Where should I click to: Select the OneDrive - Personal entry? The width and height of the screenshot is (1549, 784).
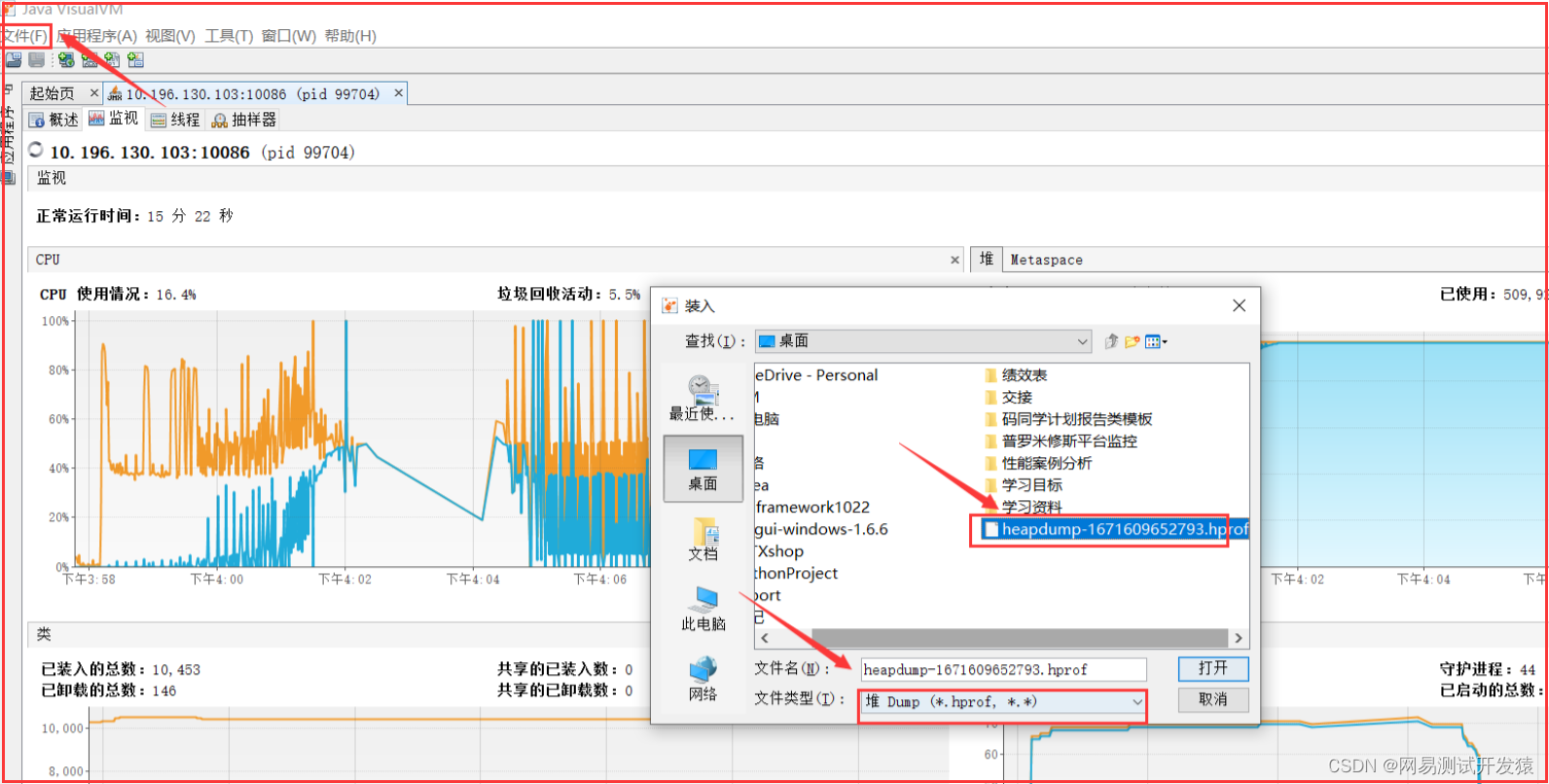point(816,375)
